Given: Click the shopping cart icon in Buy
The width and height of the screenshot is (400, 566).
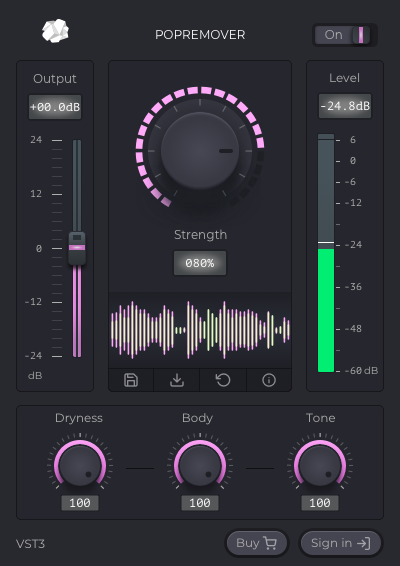Looking at the screenshot, I should pyautogui.click(x=270, y=543).
